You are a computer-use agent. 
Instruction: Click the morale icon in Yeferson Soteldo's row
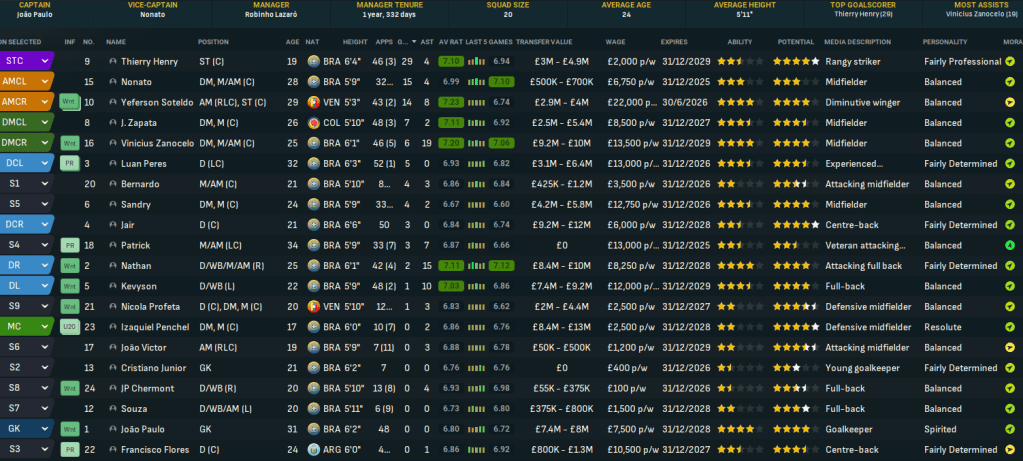1010,102
